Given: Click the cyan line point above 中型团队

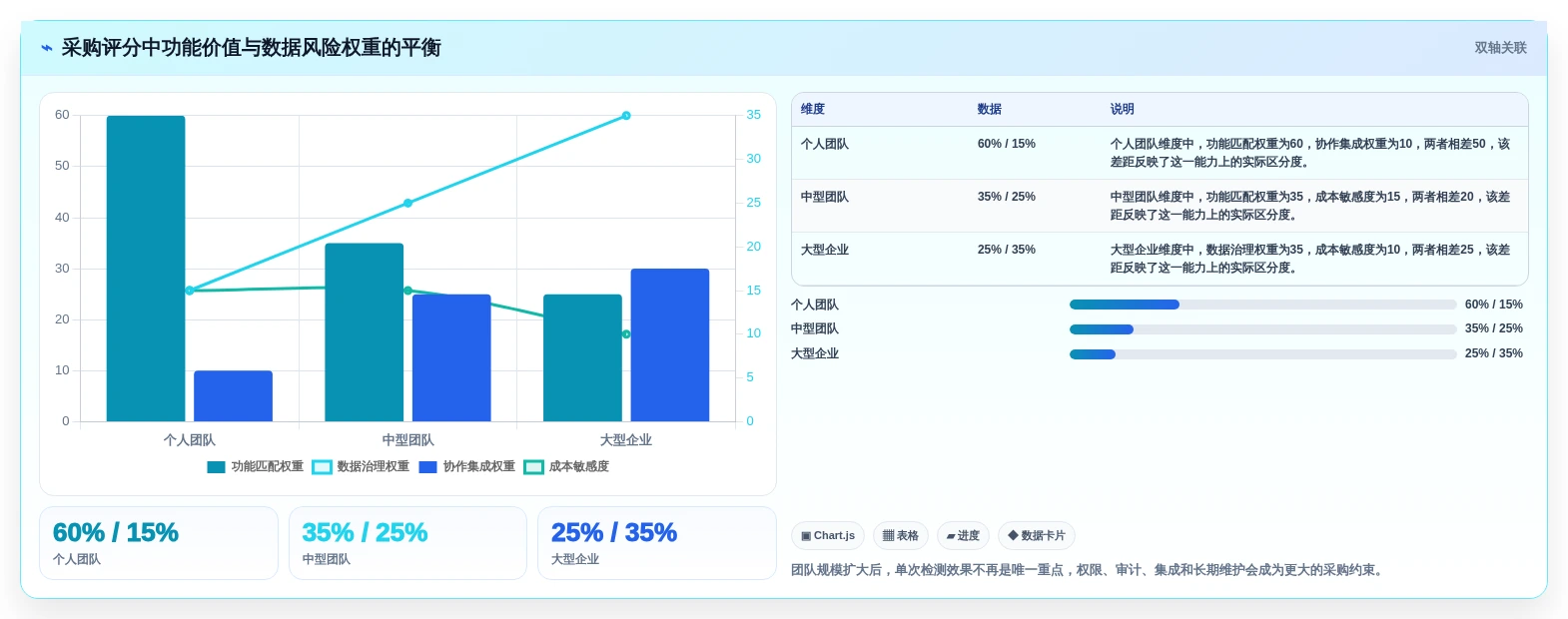Looking at the screenshot, I should (x=407, y=203).
